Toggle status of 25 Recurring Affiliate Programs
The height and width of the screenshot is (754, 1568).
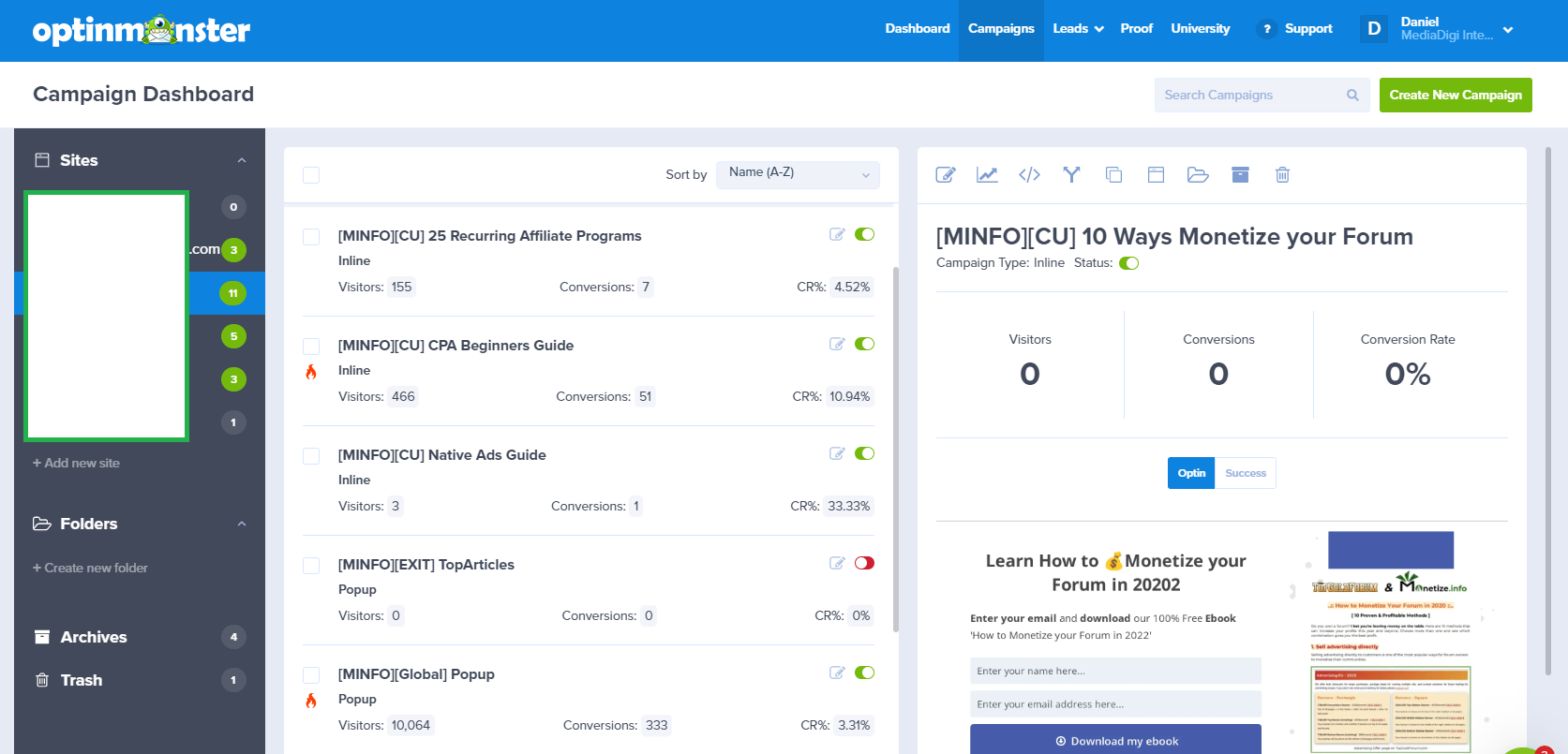(x=864, y=234)
